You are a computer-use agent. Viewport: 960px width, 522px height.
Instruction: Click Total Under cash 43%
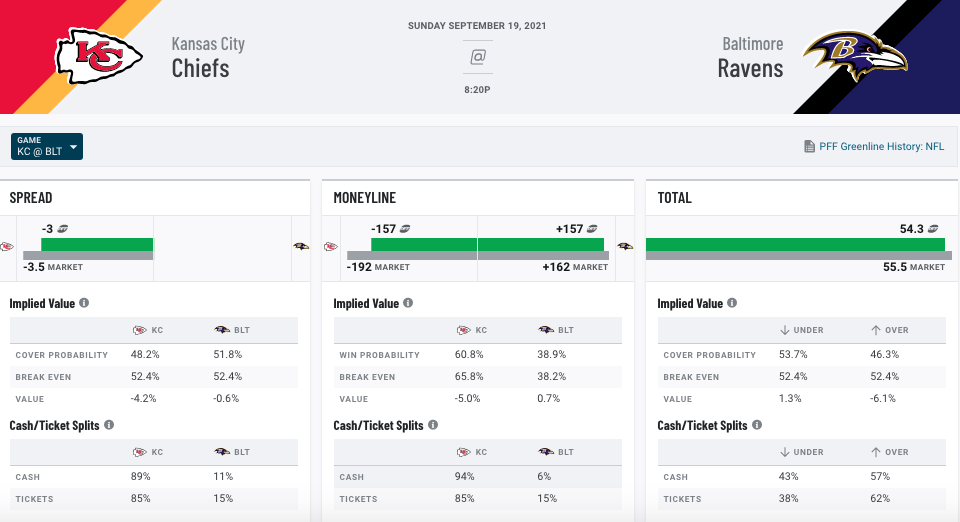tap(788, 476)
